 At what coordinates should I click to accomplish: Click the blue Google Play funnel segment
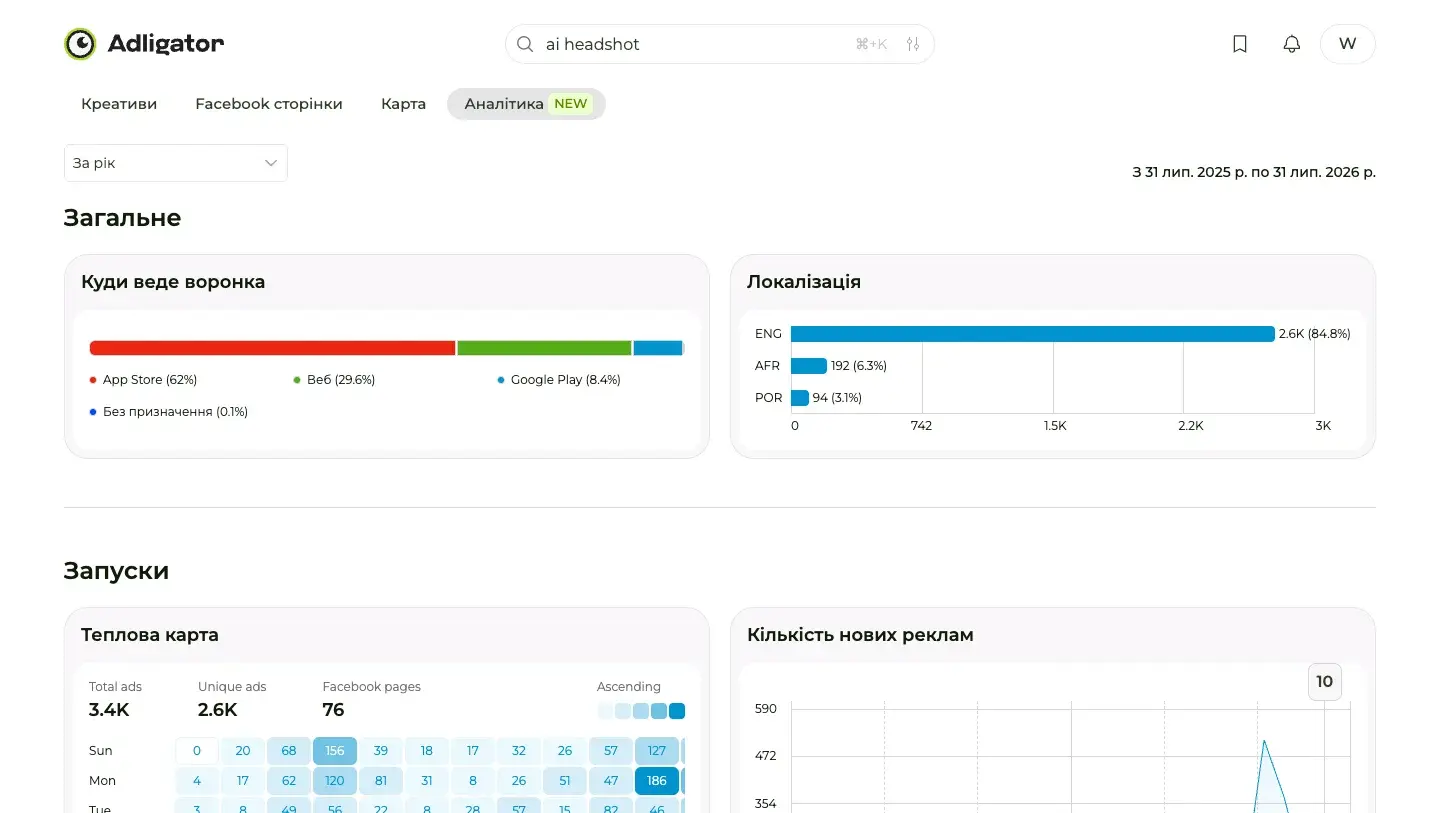(657, 348)
